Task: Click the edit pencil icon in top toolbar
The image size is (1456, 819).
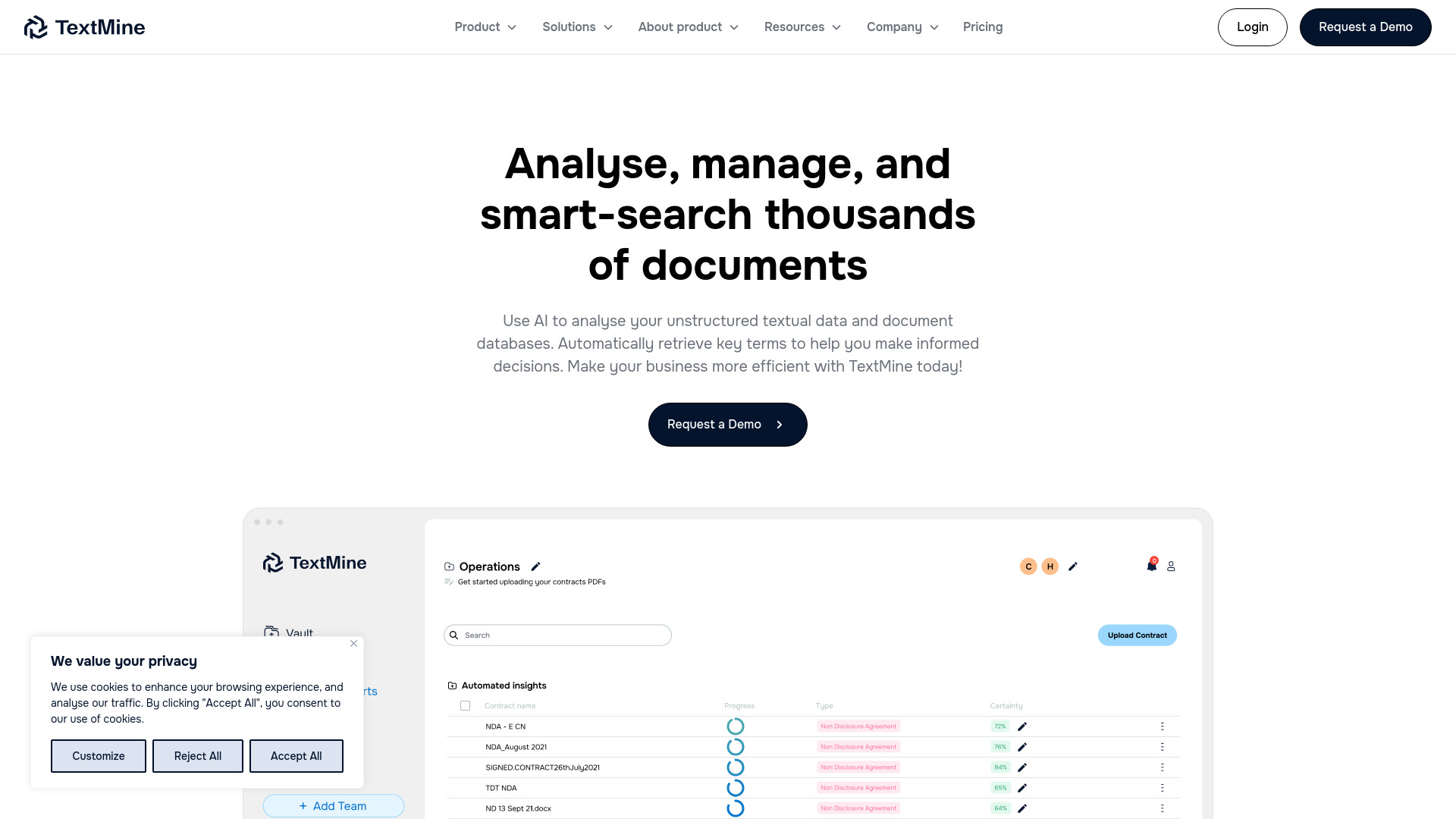Action: [1073, 566]
